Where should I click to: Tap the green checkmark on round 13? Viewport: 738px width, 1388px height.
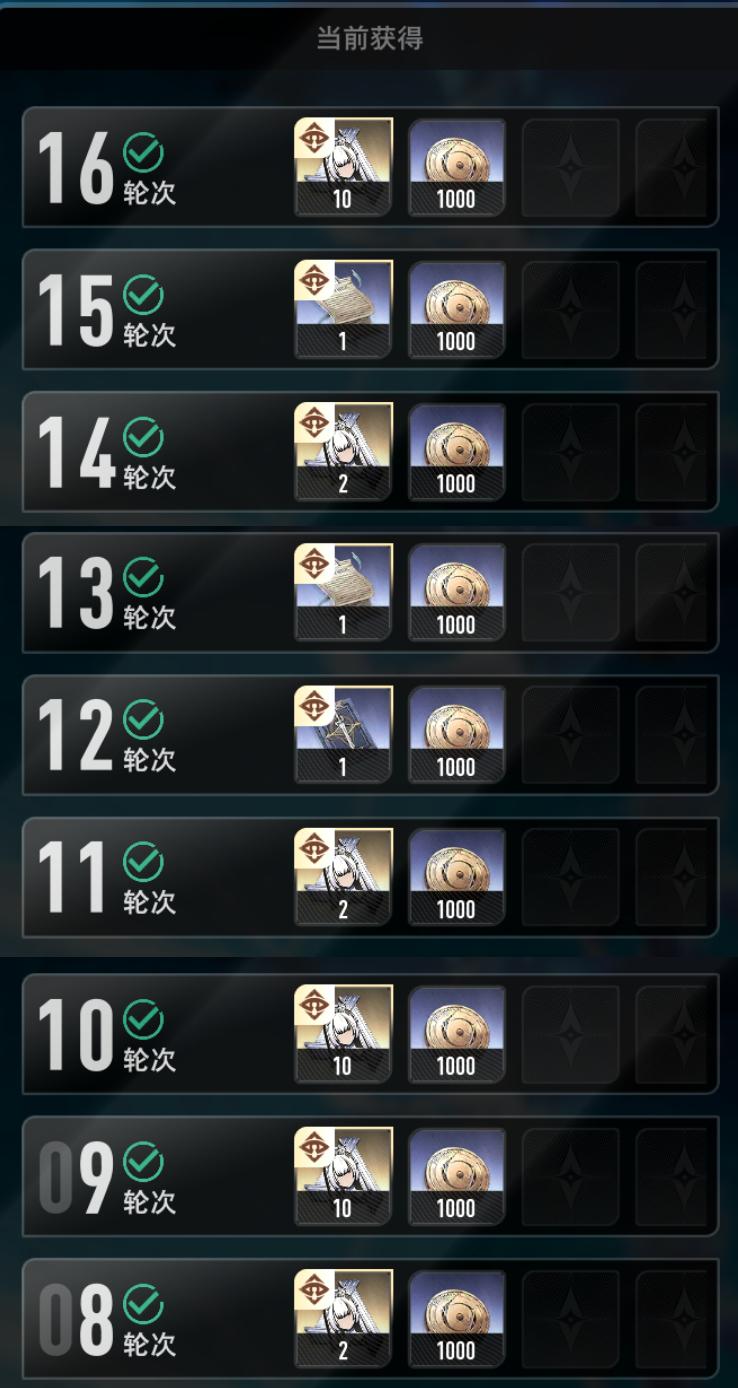(143, 579)
